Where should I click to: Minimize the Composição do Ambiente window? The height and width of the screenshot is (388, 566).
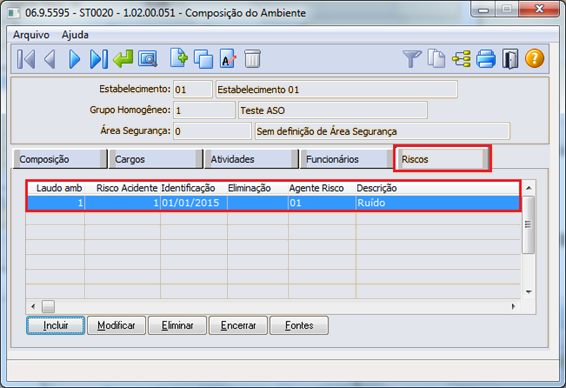coord(483,9)
